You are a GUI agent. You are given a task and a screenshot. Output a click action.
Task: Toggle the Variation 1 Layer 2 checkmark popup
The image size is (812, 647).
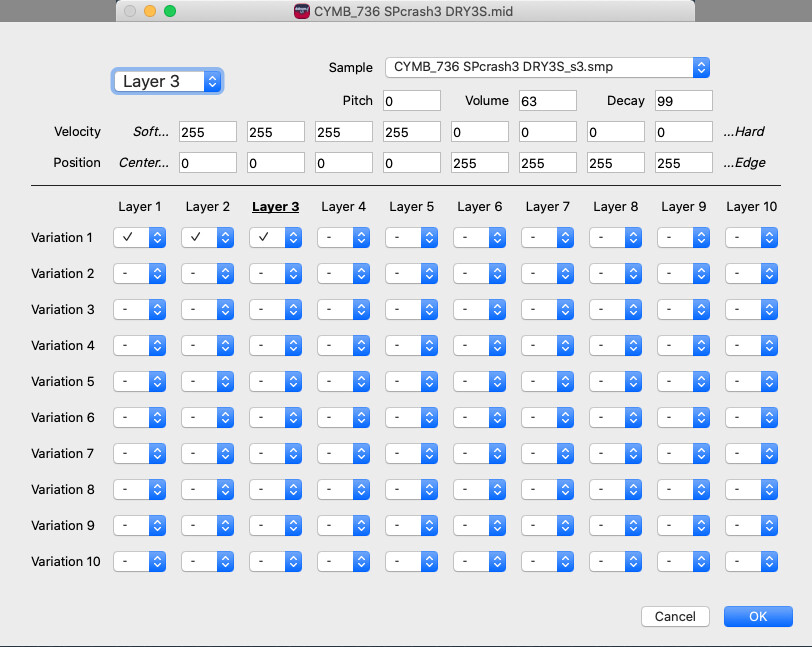click(x=208, y=237)
